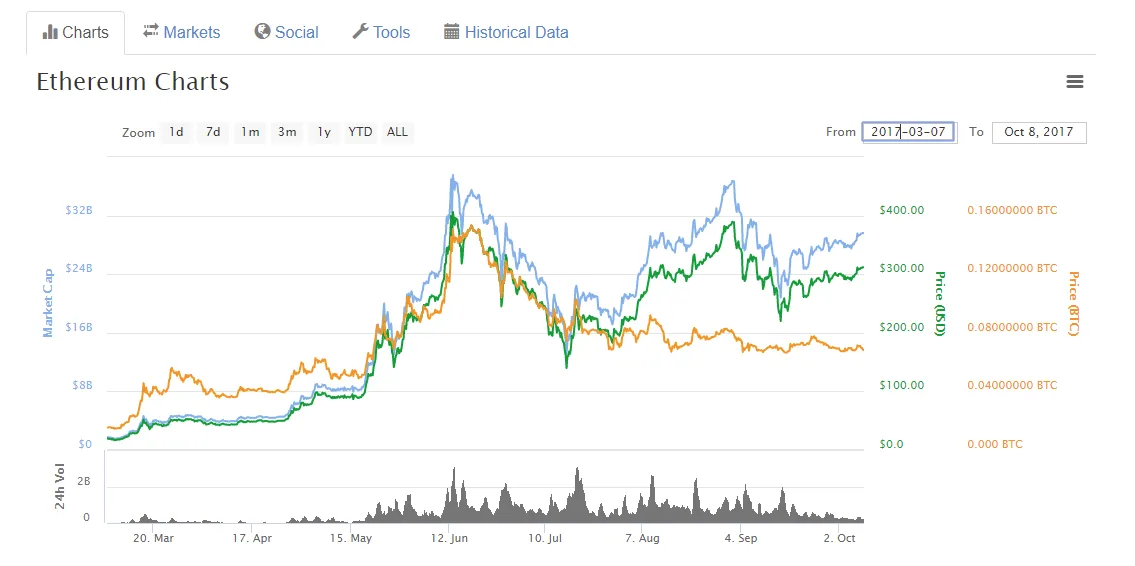Click the $400.00 price axis label

click(902, 211)
